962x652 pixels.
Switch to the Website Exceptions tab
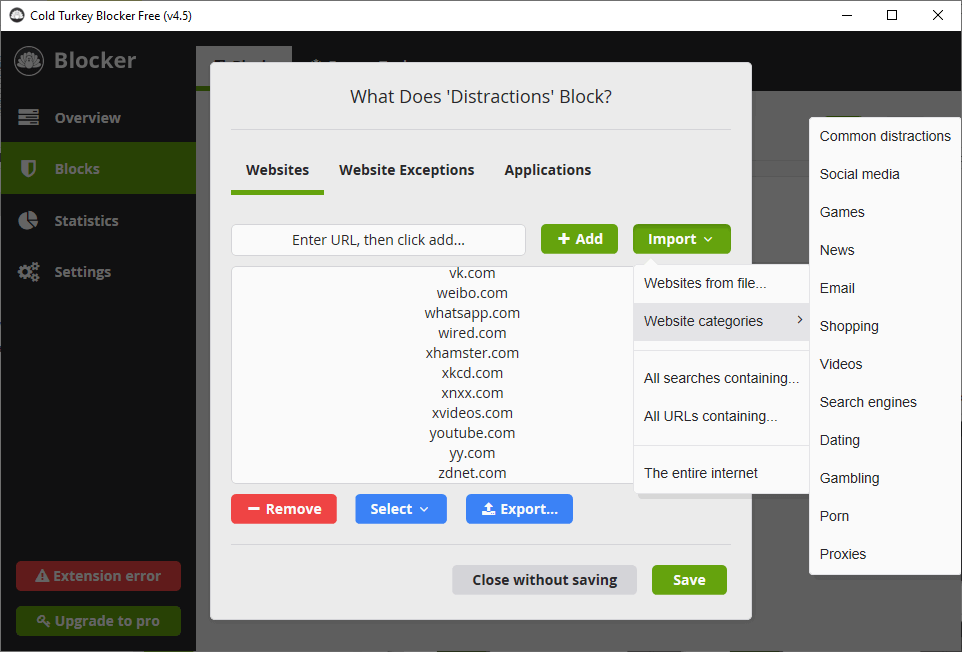[x=406, y=170]
